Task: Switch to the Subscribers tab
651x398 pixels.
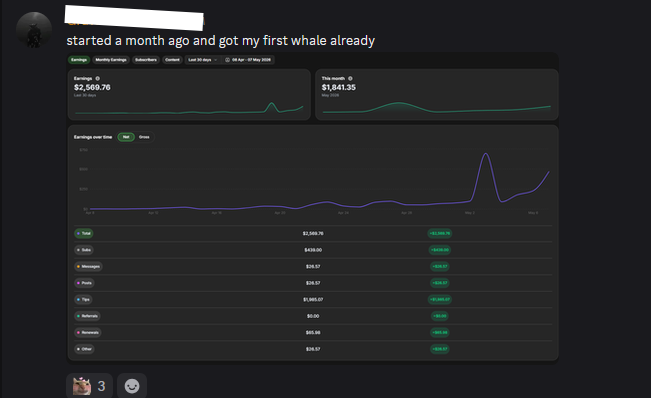Action: click(146, 60)
